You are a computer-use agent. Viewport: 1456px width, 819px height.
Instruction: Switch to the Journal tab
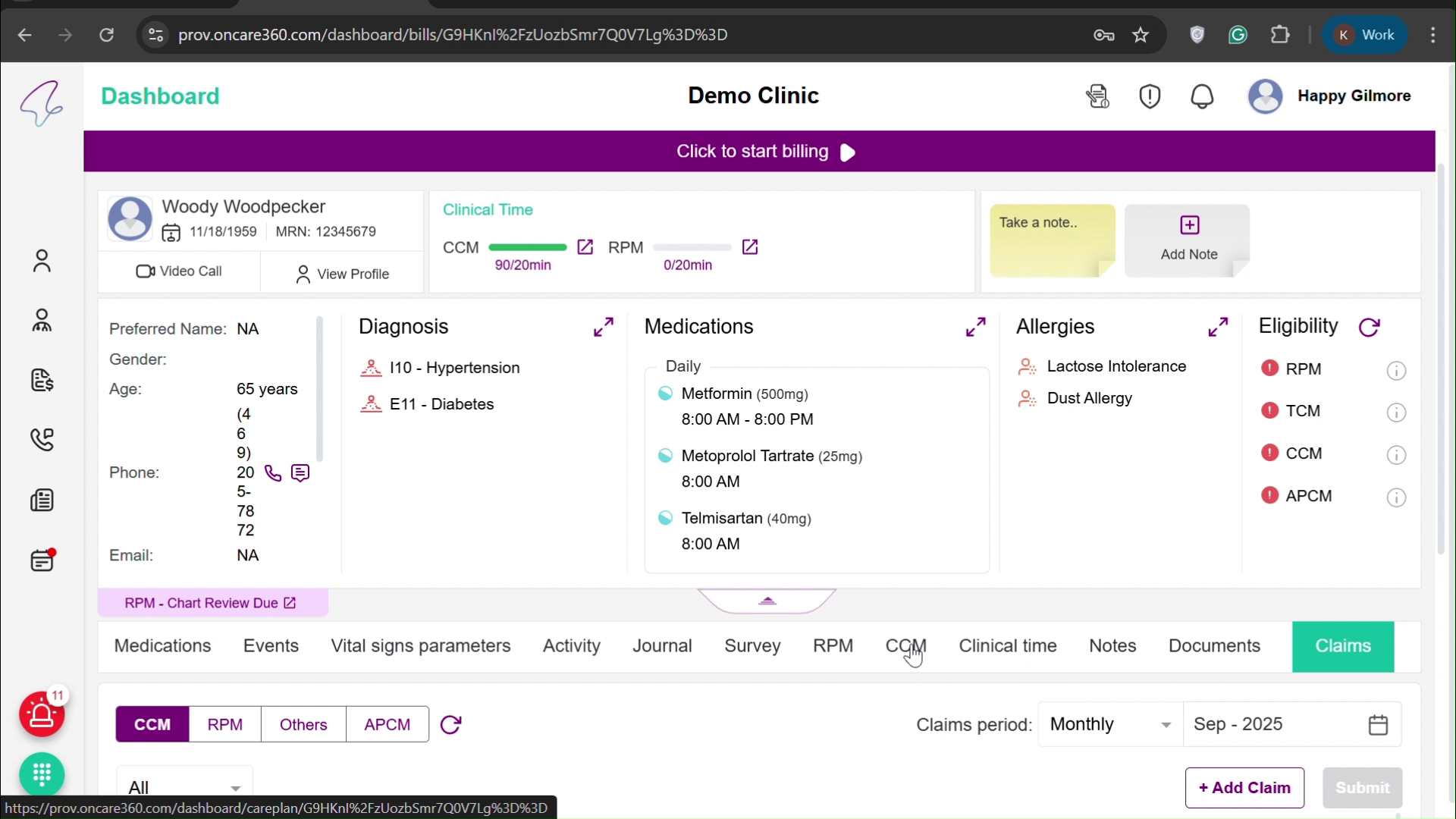(x=662, y=646)
